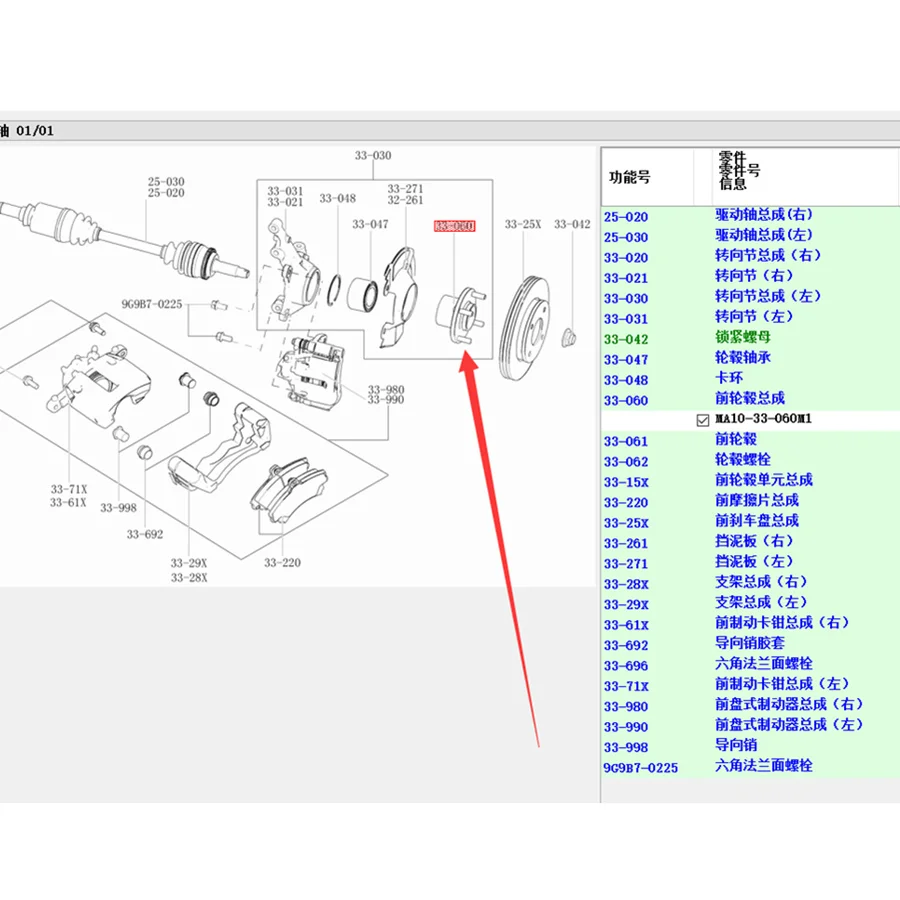Select row 33-990 前盘式制动器总成(左)

tap(750, 726)
